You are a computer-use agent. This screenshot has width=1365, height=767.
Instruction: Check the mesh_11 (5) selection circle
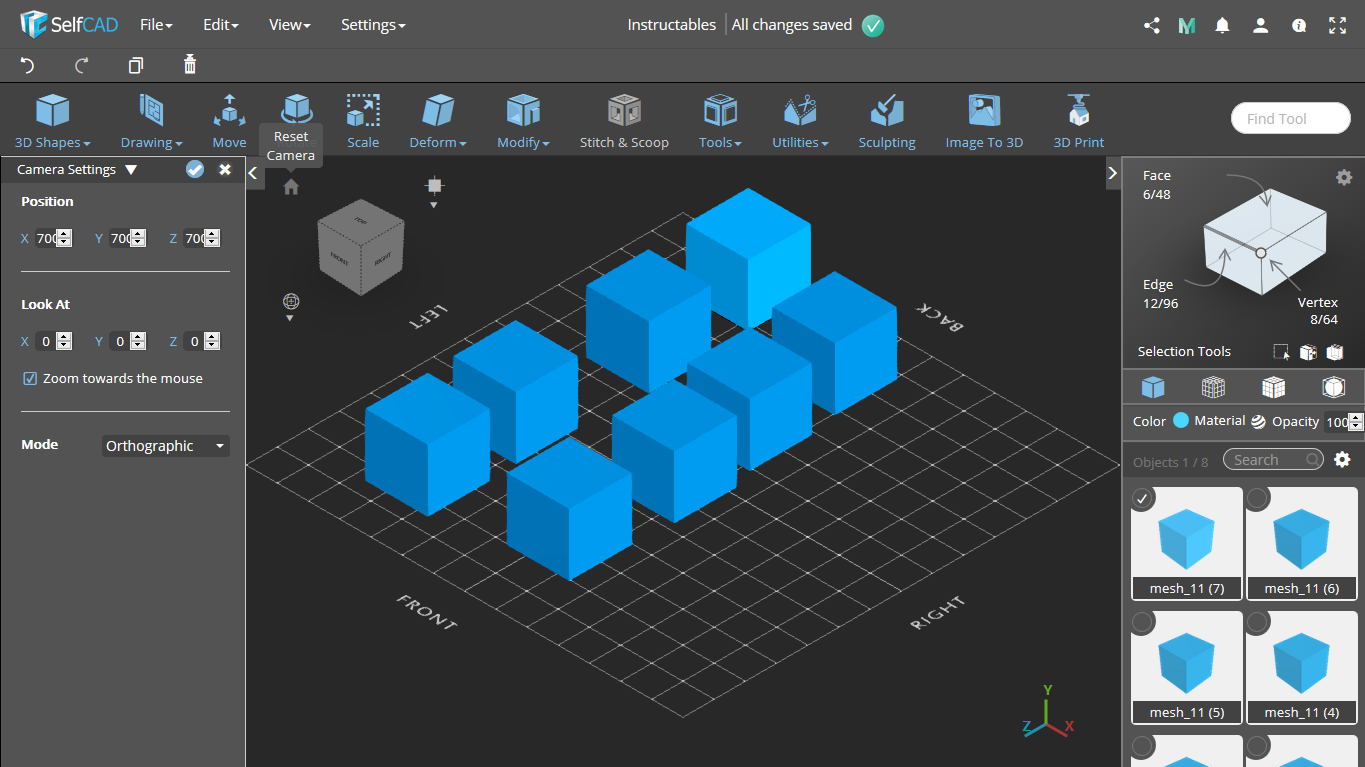(1142, 623)
